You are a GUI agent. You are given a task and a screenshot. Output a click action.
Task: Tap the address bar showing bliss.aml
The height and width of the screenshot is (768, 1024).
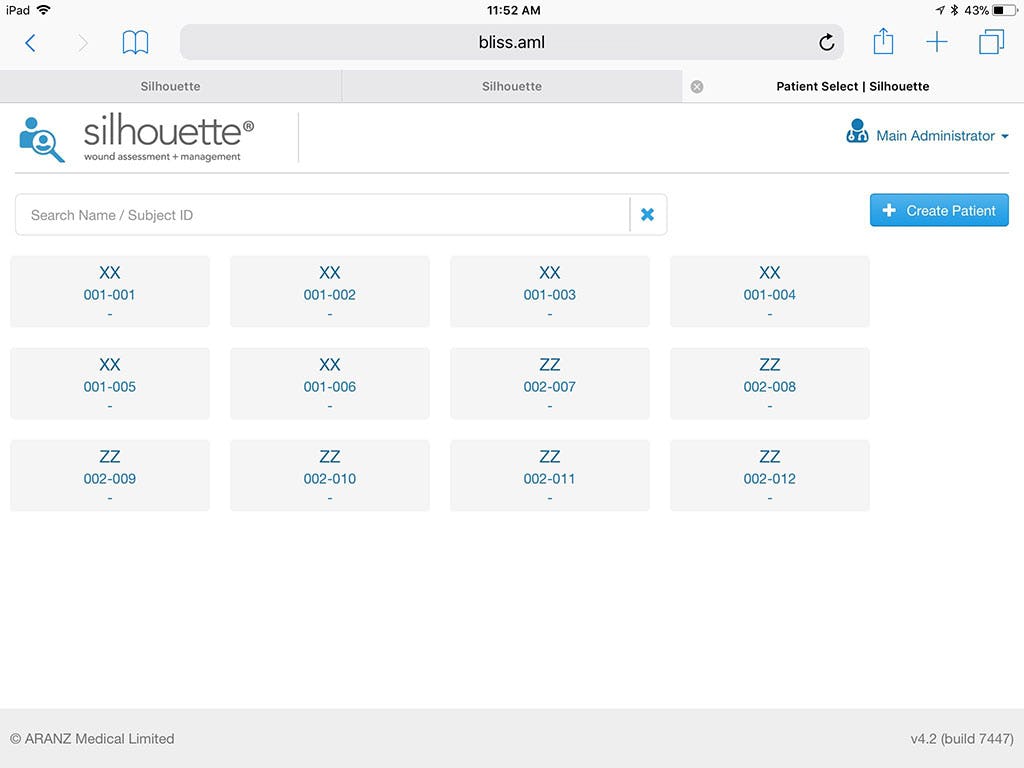tap(512, 41)
